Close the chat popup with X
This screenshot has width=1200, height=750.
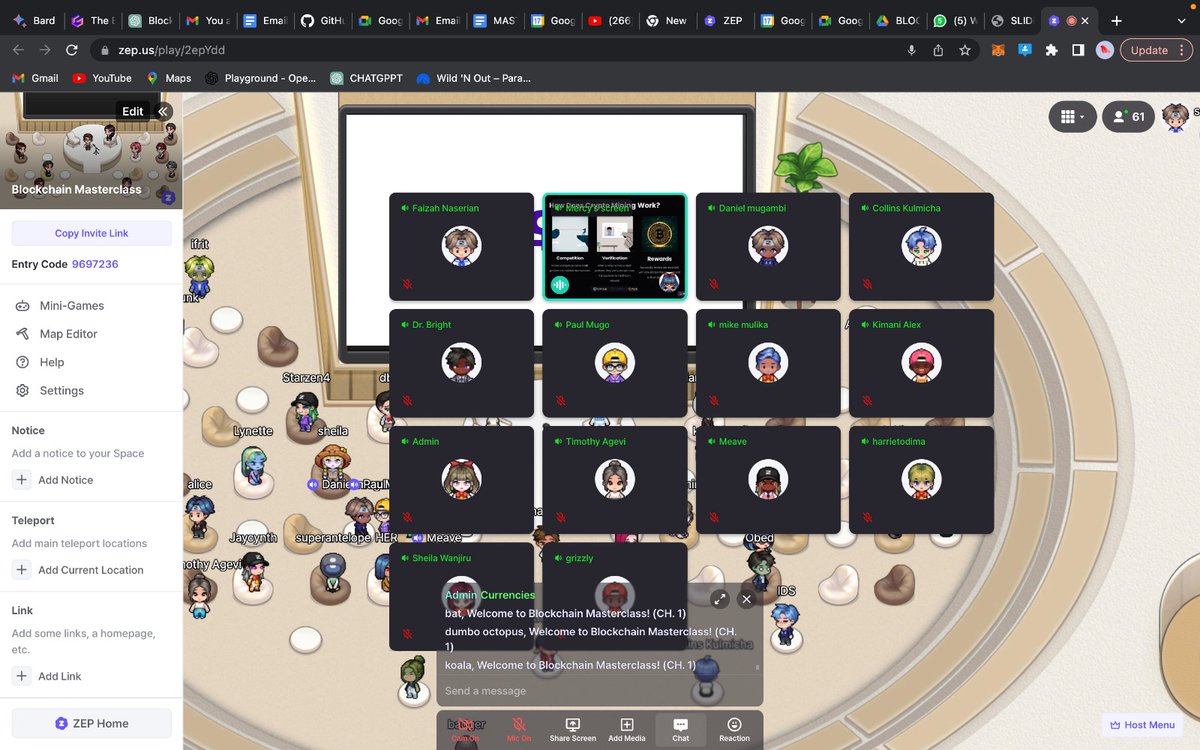point(746,599)
